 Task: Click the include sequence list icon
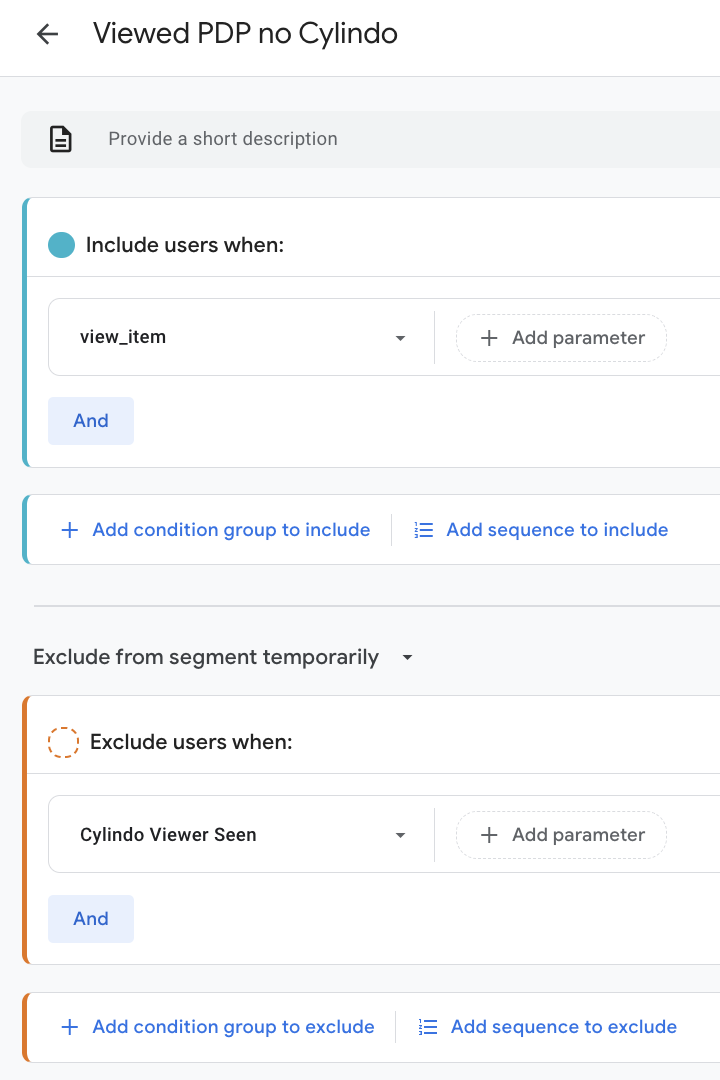tap(424, 530)
